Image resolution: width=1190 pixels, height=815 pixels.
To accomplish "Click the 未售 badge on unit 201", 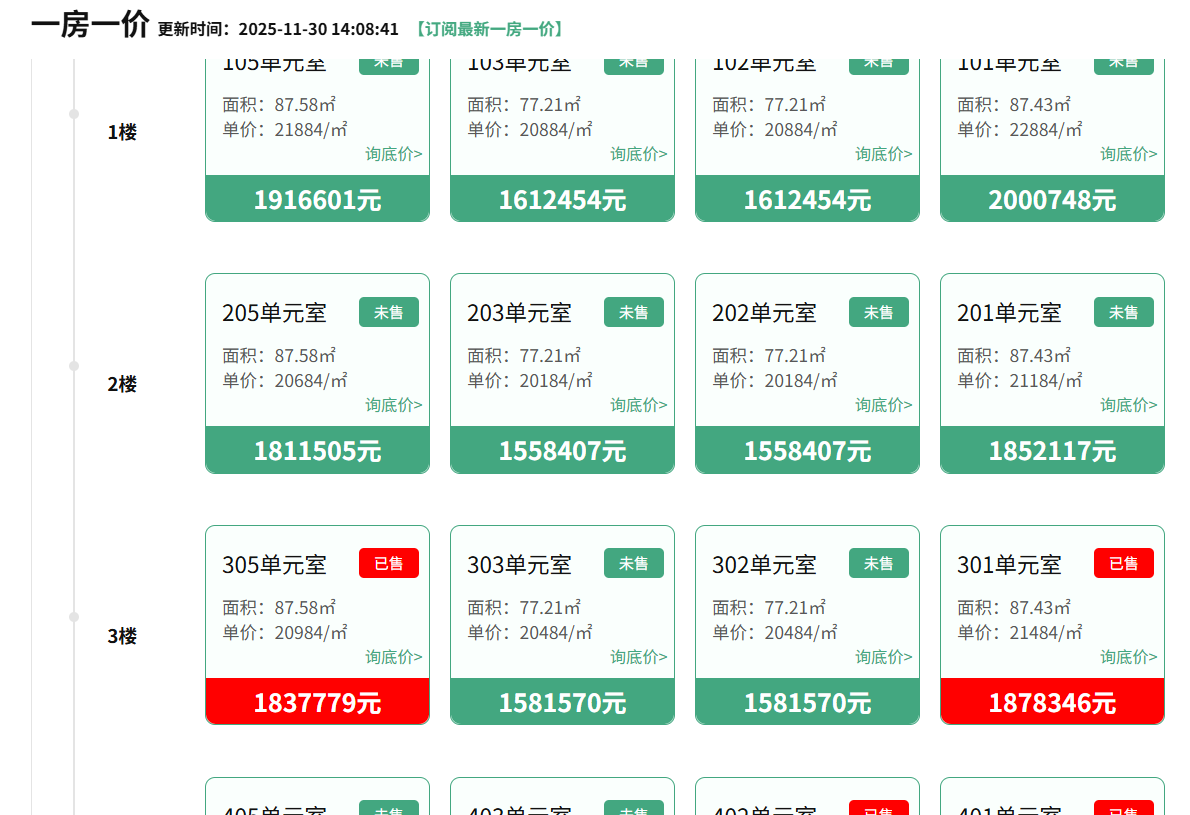I will [x=1123, y=312].
